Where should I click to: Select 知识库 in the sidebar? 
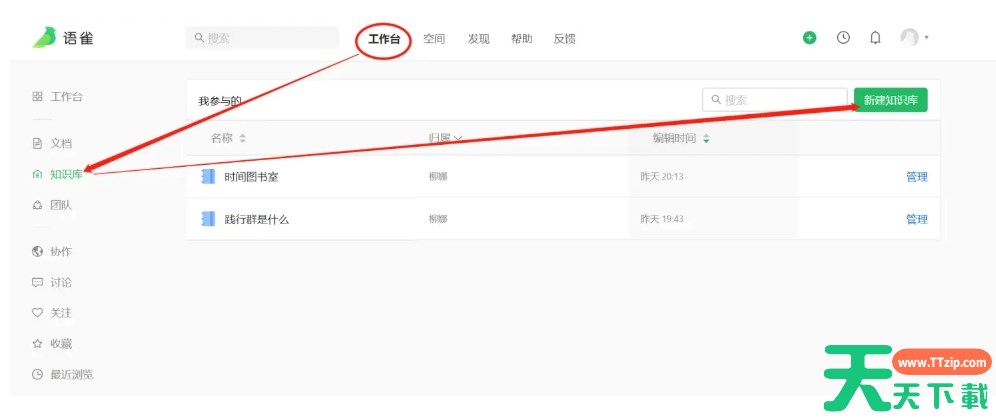click(x=65, y=174)
